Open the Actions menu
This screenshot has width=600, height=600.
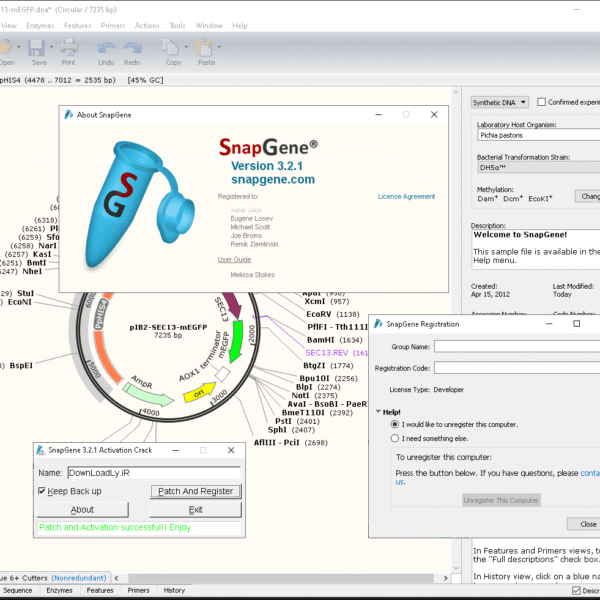pos(147,26)
